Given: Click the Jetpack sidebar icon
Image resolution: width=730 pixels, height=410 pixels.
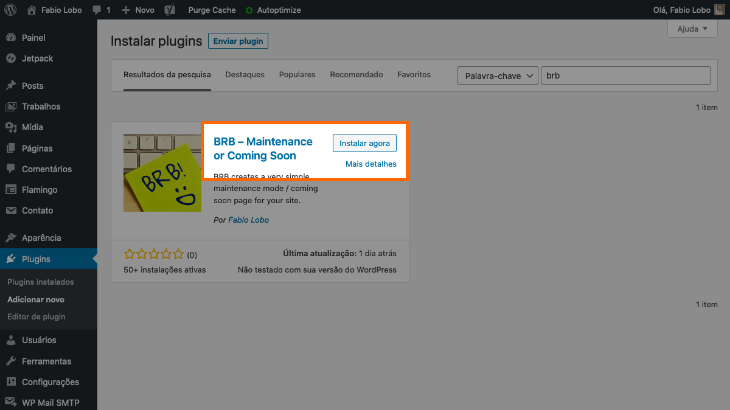Looking at the screenshot, I should (x=11, y=59).
